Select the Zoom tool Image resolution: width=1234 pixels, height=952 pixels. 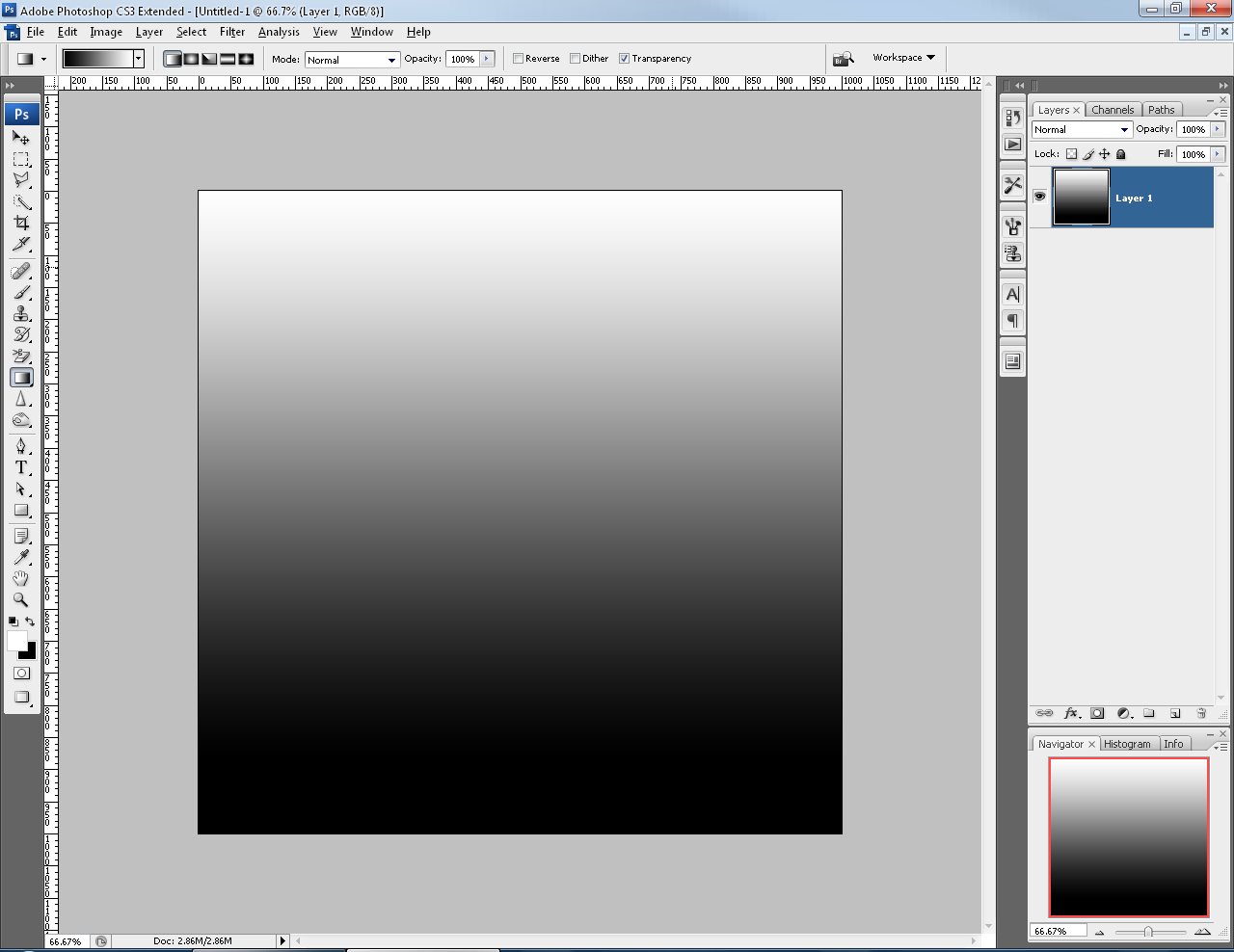pyautogui.click(x=21, y=599)
